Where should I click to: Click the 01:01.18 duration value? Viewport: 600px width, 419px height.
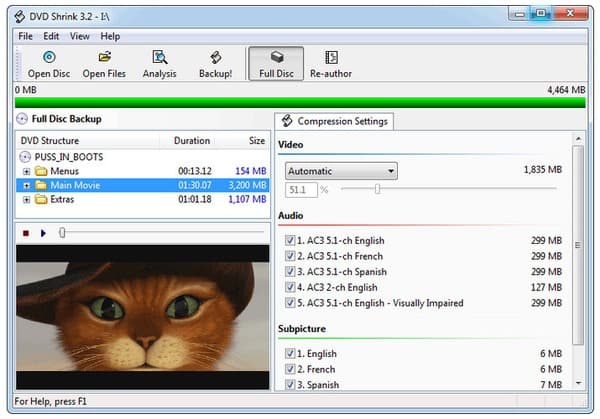pos(195,199)
